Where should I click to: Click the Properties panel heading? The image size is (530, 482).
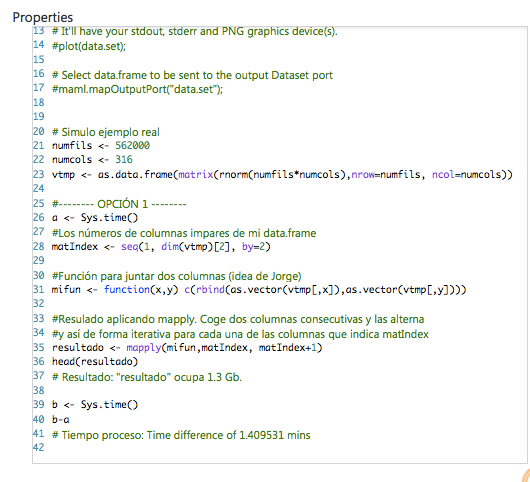[43, 17]
